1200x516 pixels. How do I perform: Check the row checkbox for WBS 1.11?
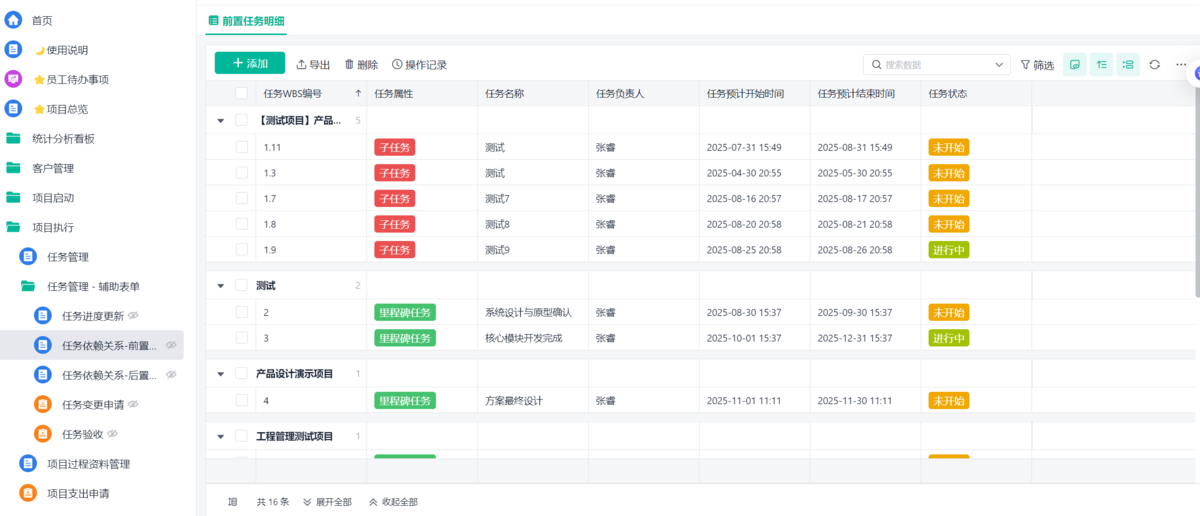pos(241,147)
